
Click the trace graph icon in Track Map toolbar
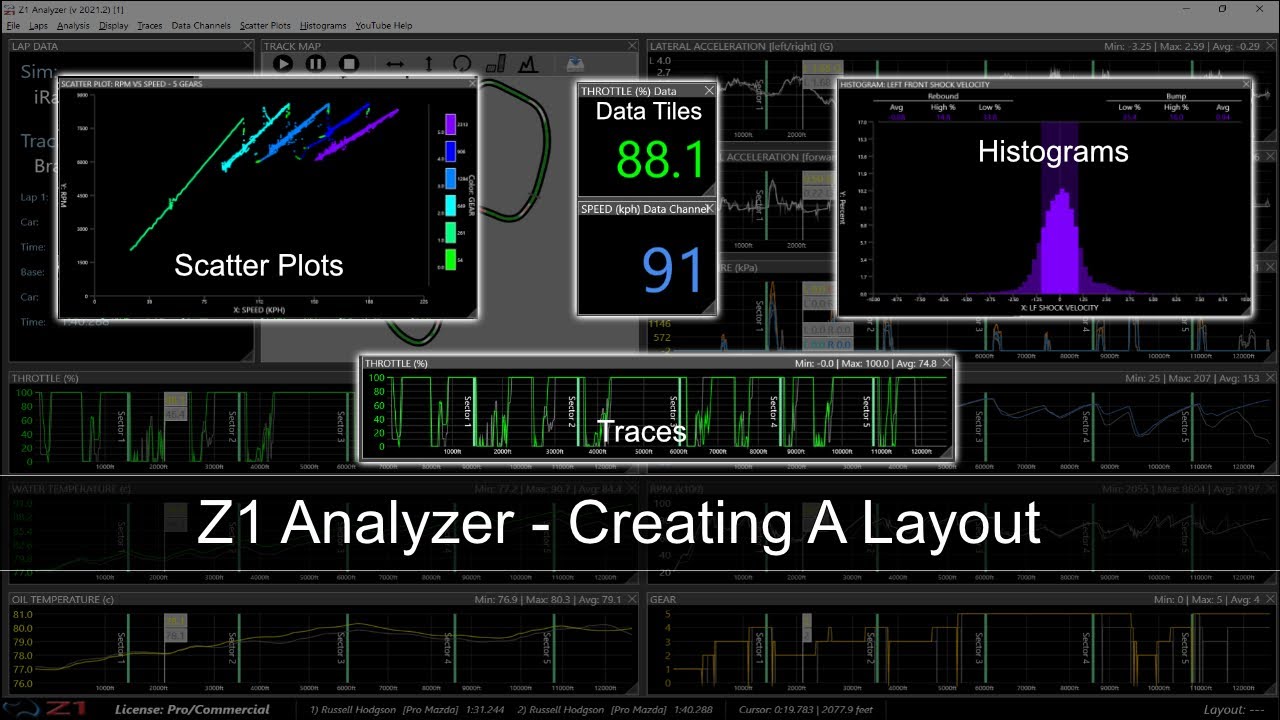529,63
